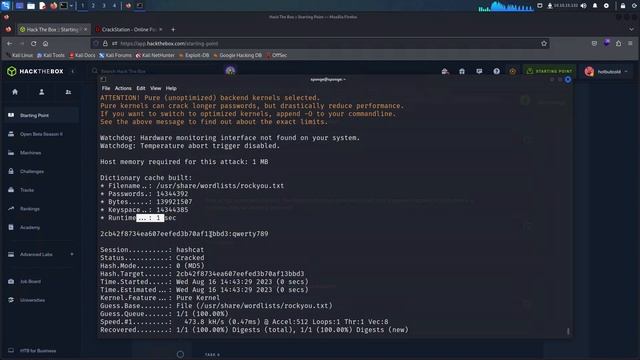Close the CrackStation tab
Viewport: 640px width, 360px height.
pyautogui.click(x=161, y=29)
